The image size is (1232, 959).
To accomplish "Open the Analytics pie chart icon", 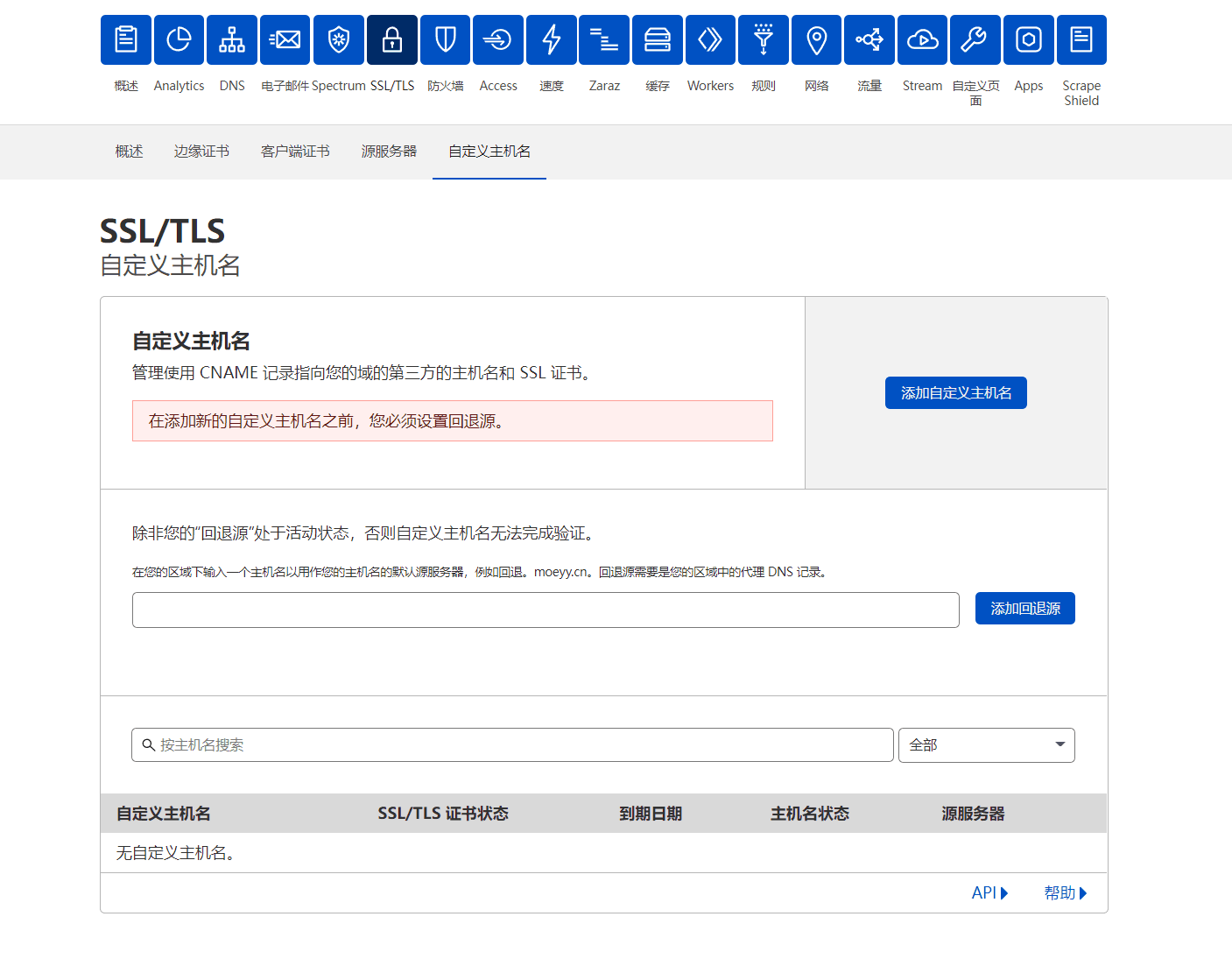I will [179, 40].
